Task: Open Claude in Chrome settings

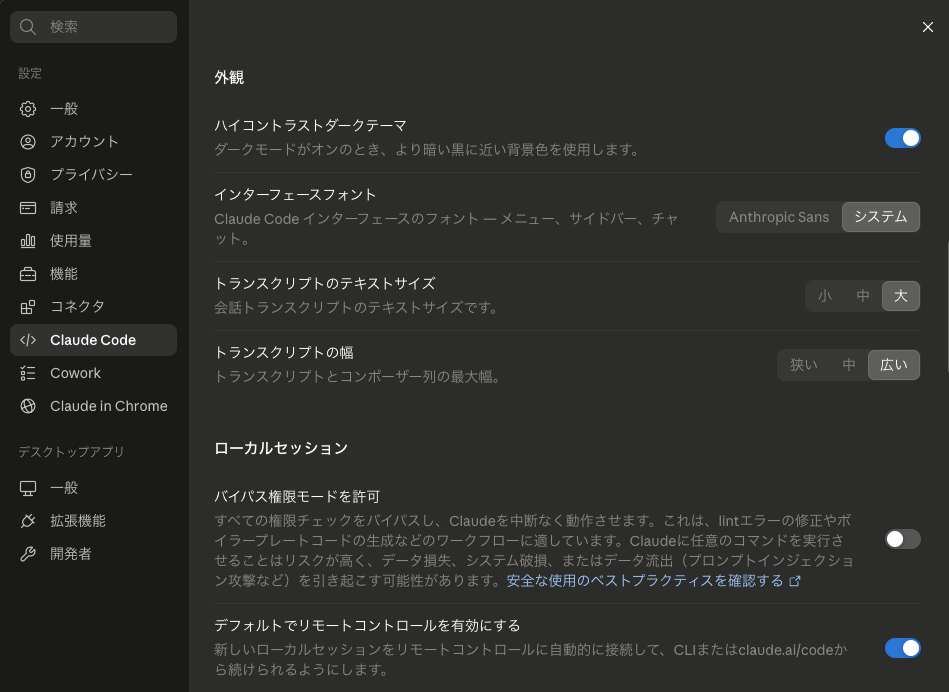Action: click(x=93, y=406)
